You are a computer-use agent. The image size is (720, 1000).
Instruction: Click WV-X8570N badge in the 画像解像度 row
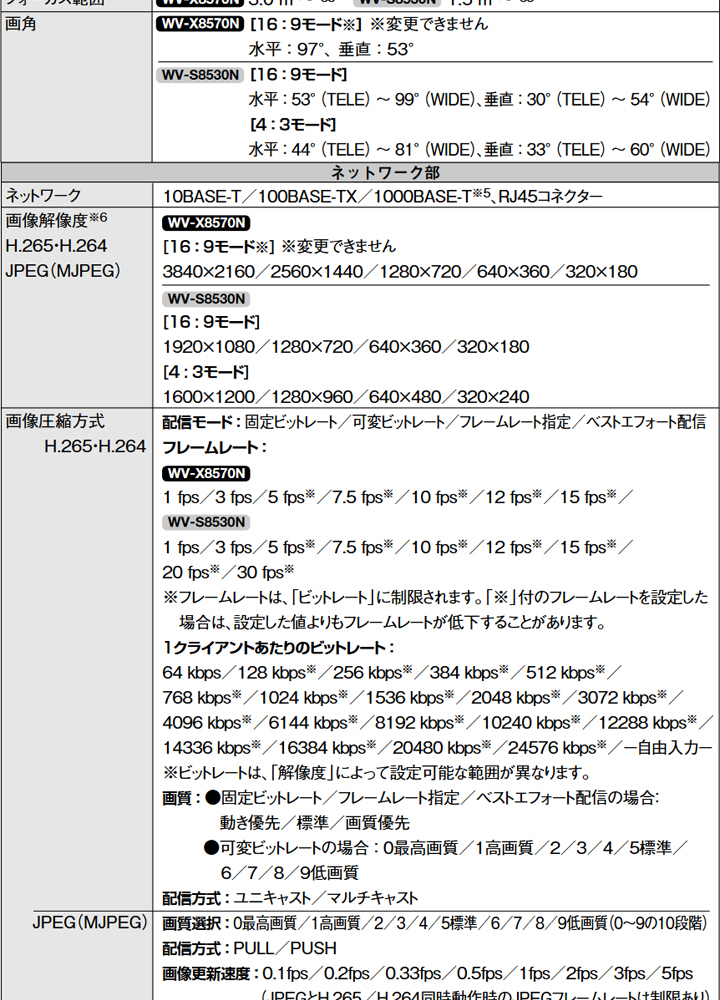click(x=207, y=223)
